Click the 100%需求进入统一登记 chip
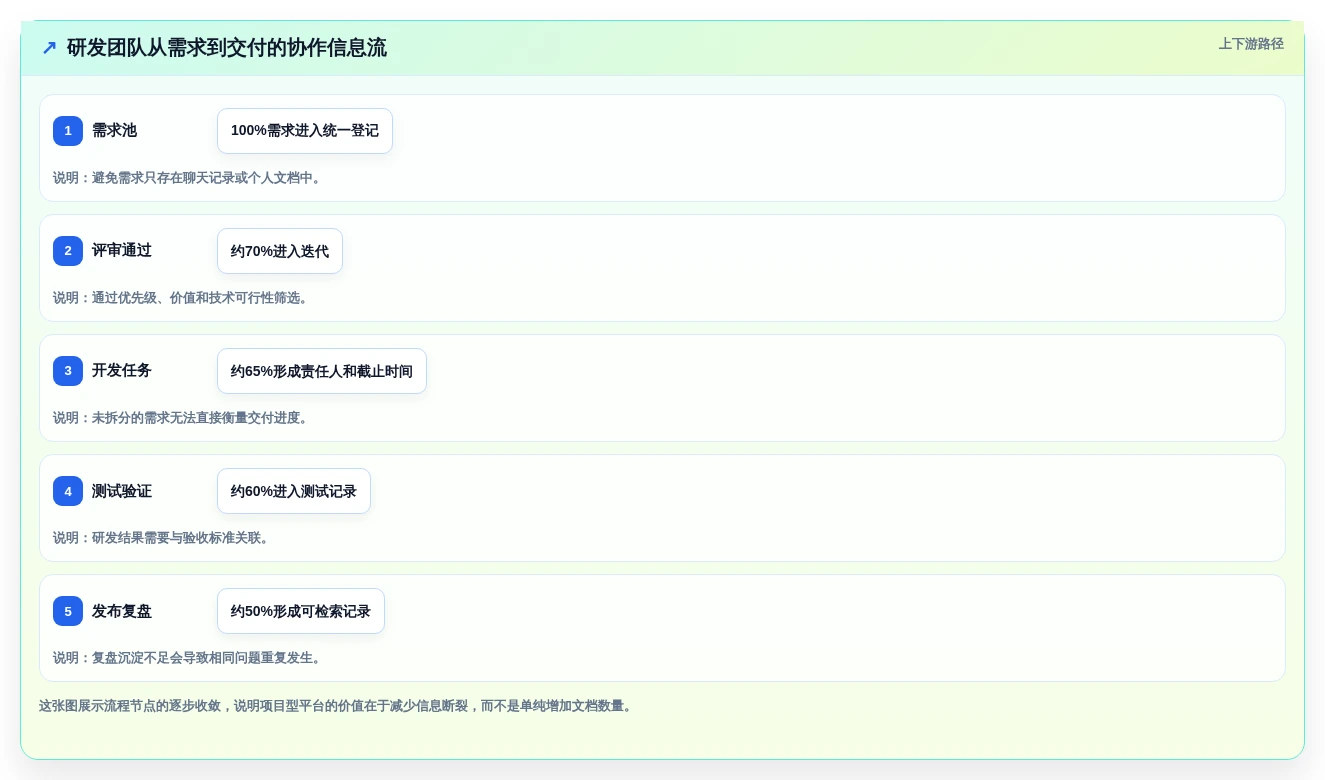The width and height of the screenshot is (1325, 780). tap(305, 131)
